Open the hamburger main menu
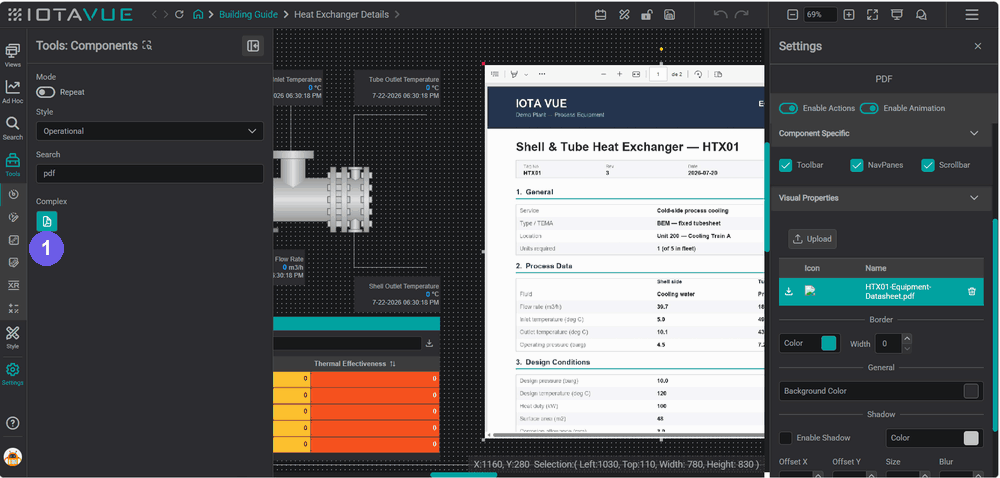The image size is (1000, 478). tap(972, 15)
